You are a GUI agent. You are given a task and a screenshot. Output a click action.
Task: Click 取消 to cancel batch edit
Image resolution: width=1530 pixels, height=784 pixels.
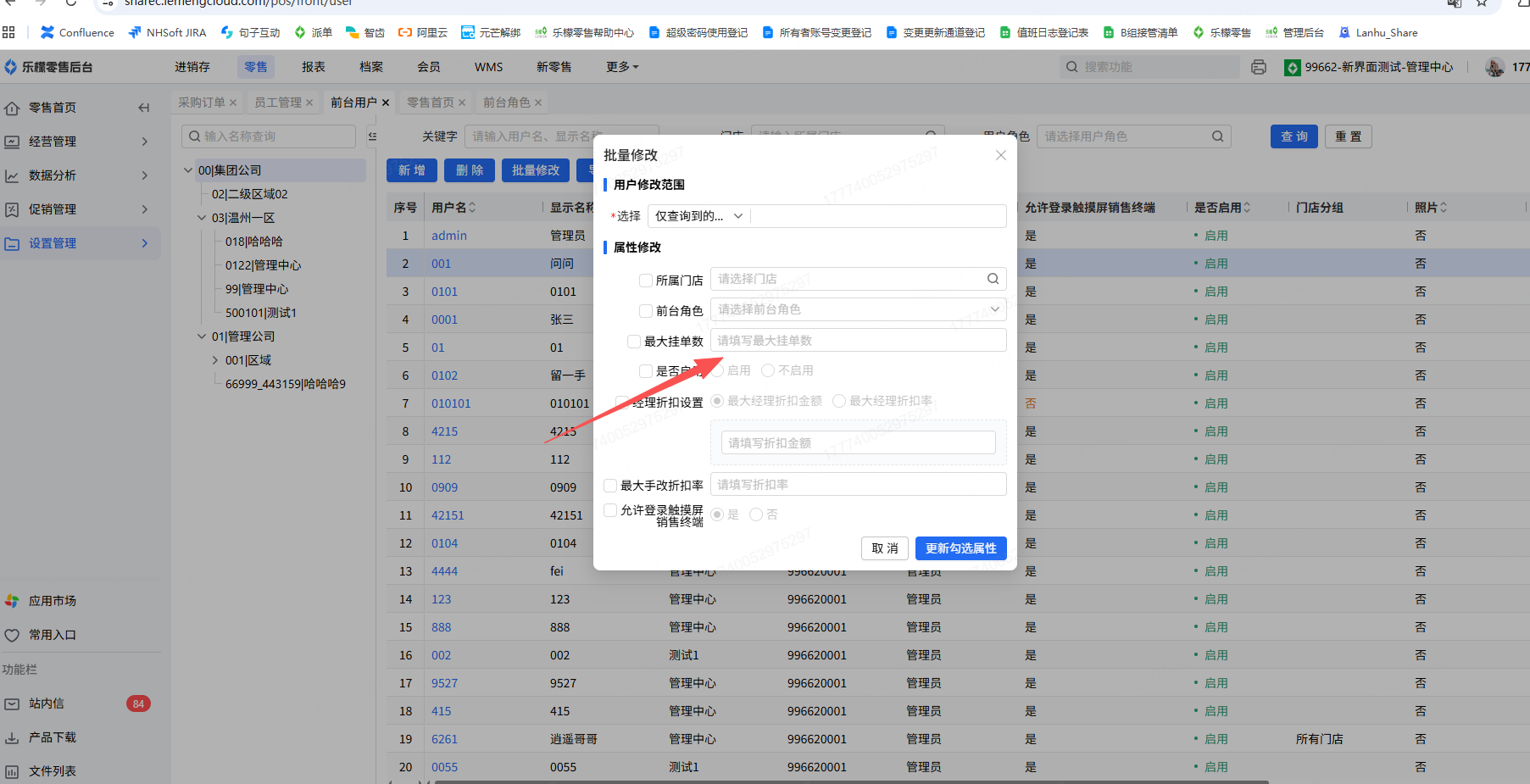(x=884, y=548)
